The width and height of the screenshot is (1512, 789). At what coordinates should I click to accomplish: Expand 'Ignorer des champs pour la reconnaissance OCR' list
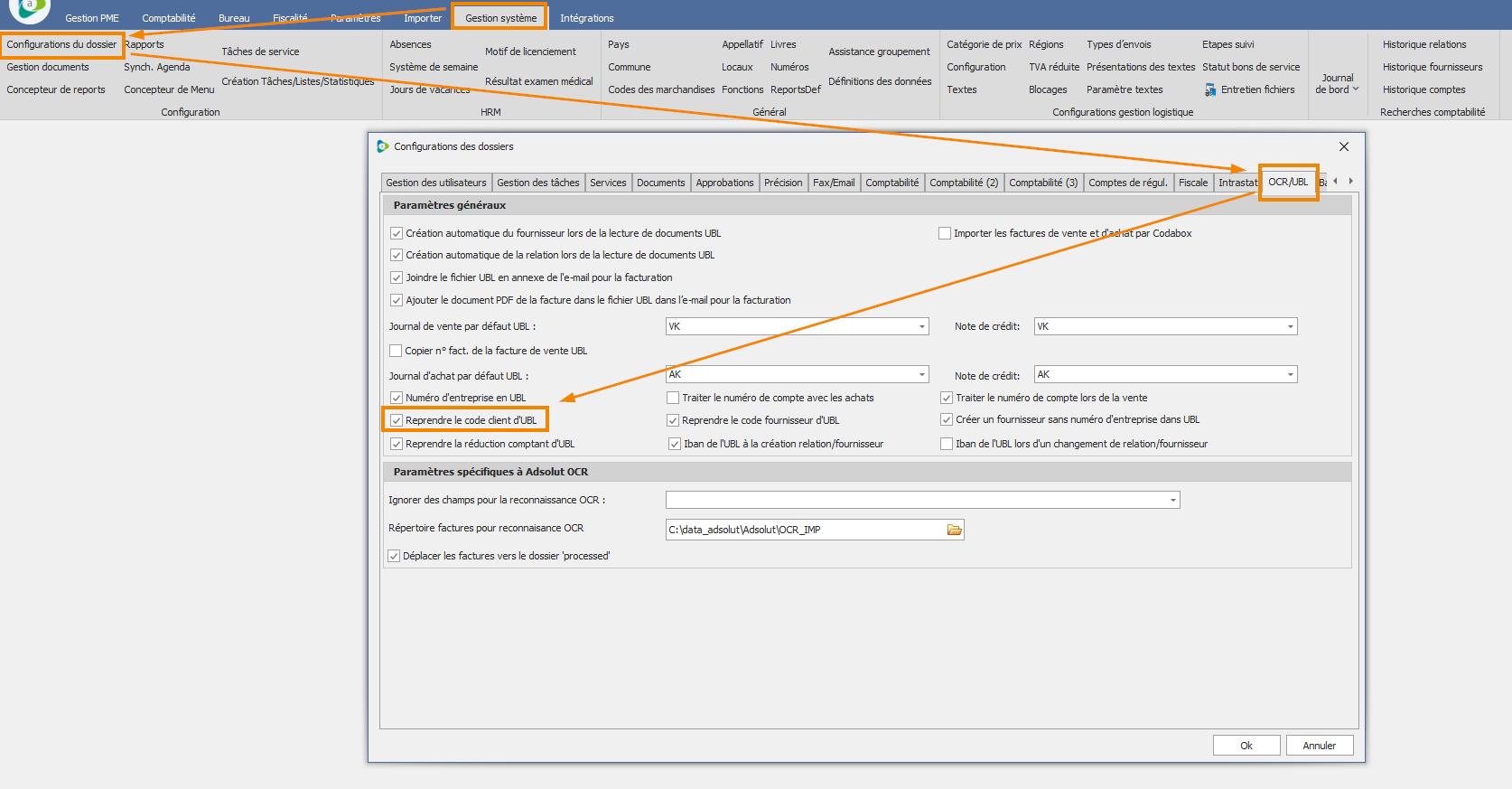pyautogui.click(x=1173, y=500)
